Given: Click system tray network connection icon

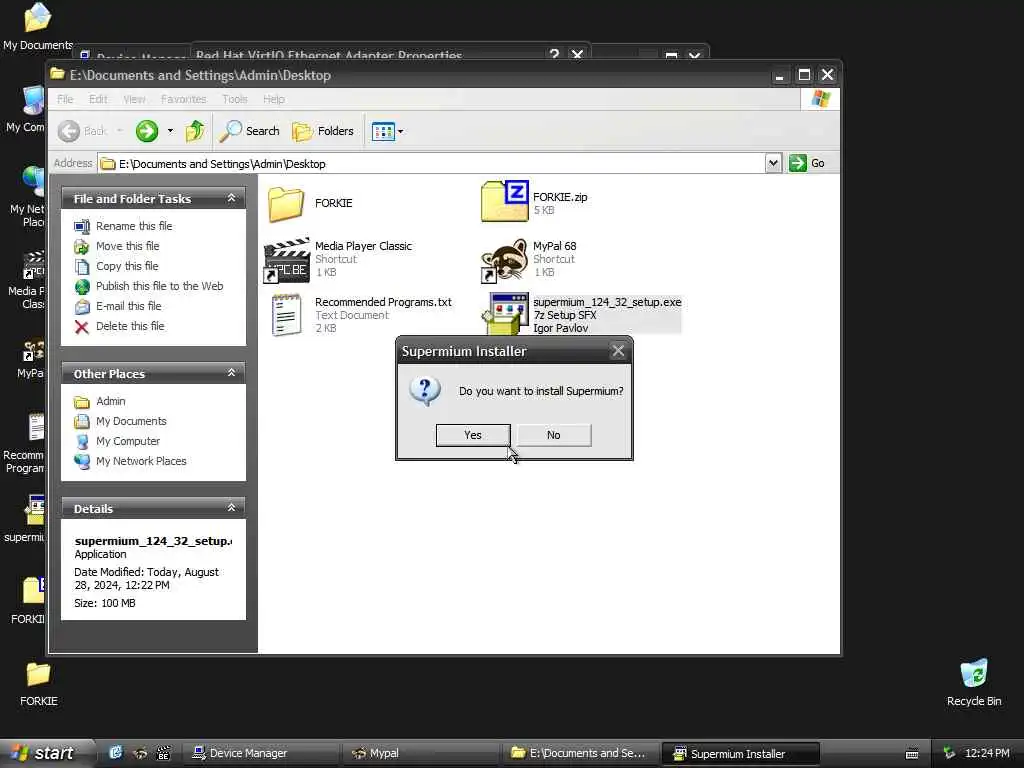Looking at the screenshot, I should (x=950, y=754).
